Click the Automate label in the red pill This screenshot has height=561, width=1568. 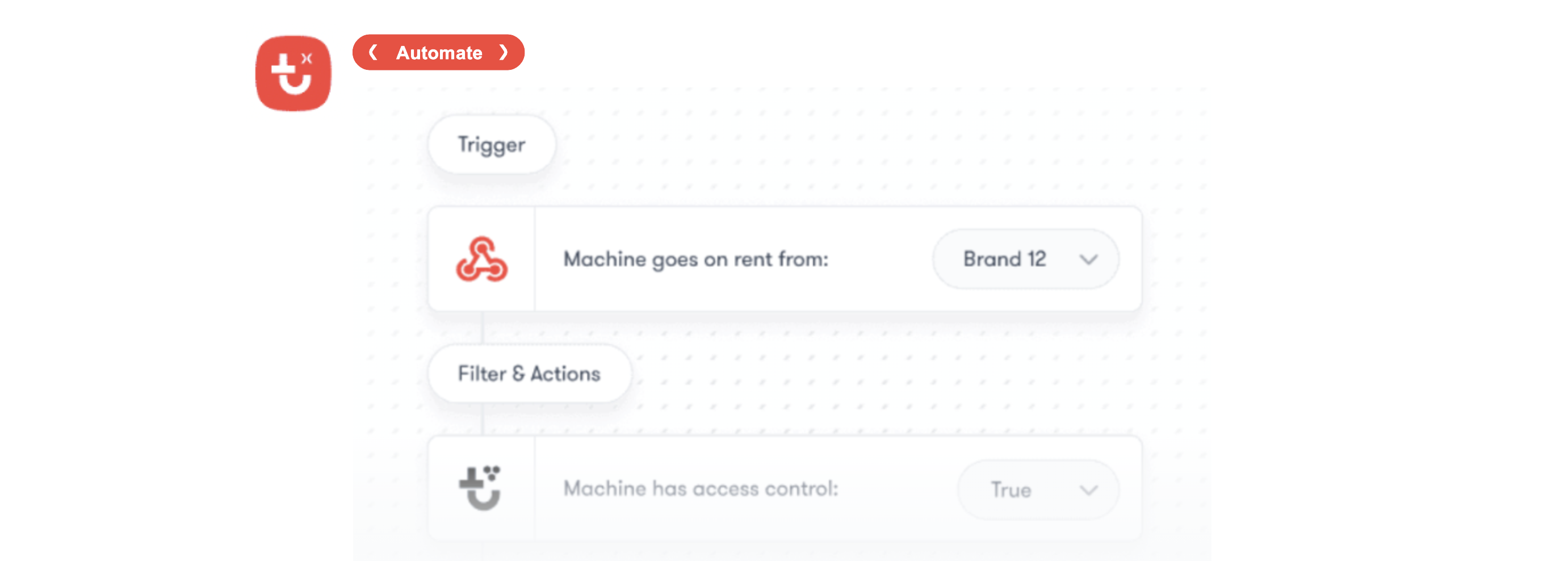[x=439, y=53]
